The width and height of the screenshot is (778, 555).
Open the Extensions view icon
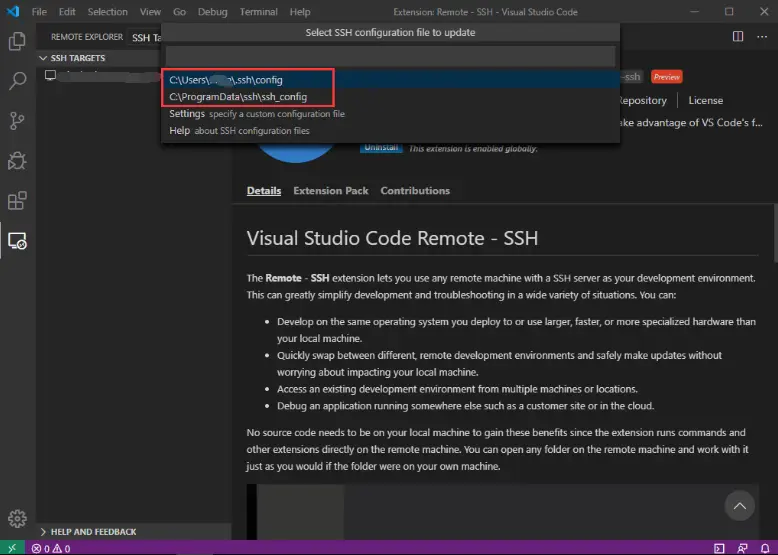click(x=17, y=201)
